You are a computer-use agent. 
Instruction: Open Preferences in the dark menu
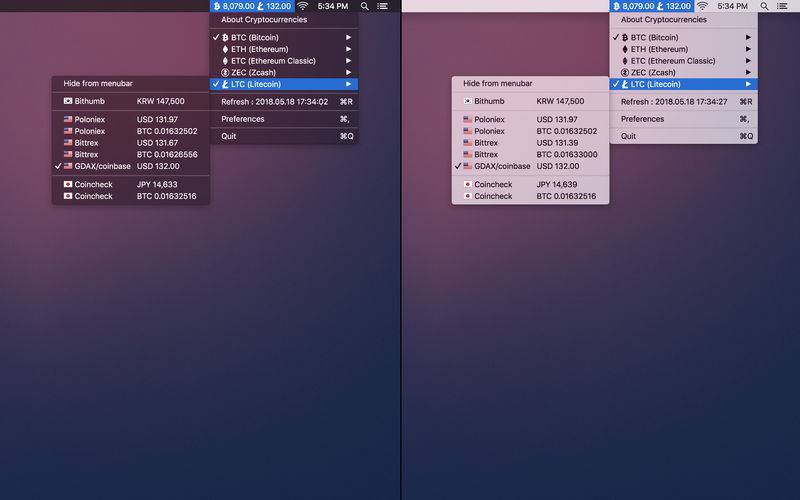284,119
